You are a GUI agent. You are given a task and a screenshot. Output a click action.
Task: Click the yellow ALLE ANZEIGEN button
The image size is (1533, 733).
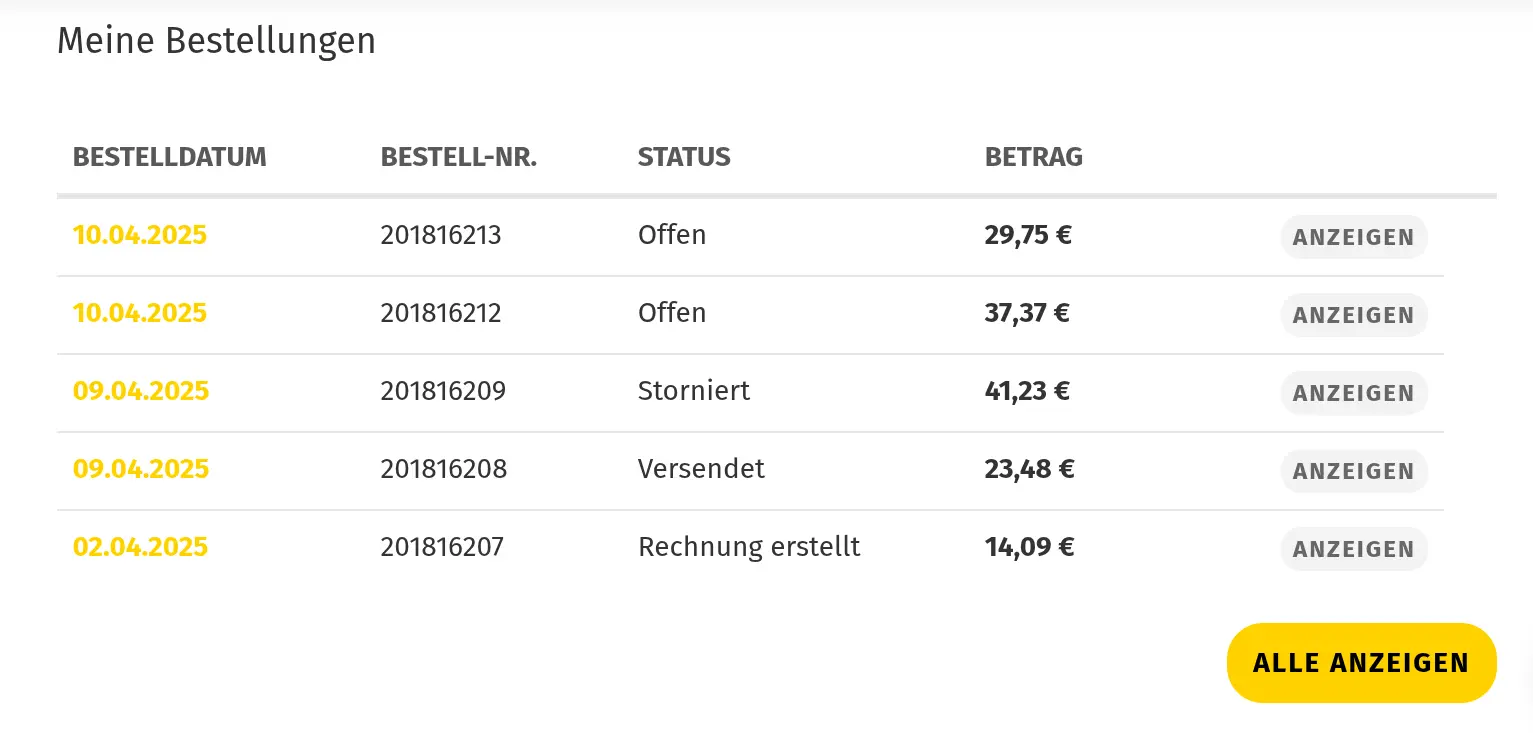click(x=1361, y=663)
